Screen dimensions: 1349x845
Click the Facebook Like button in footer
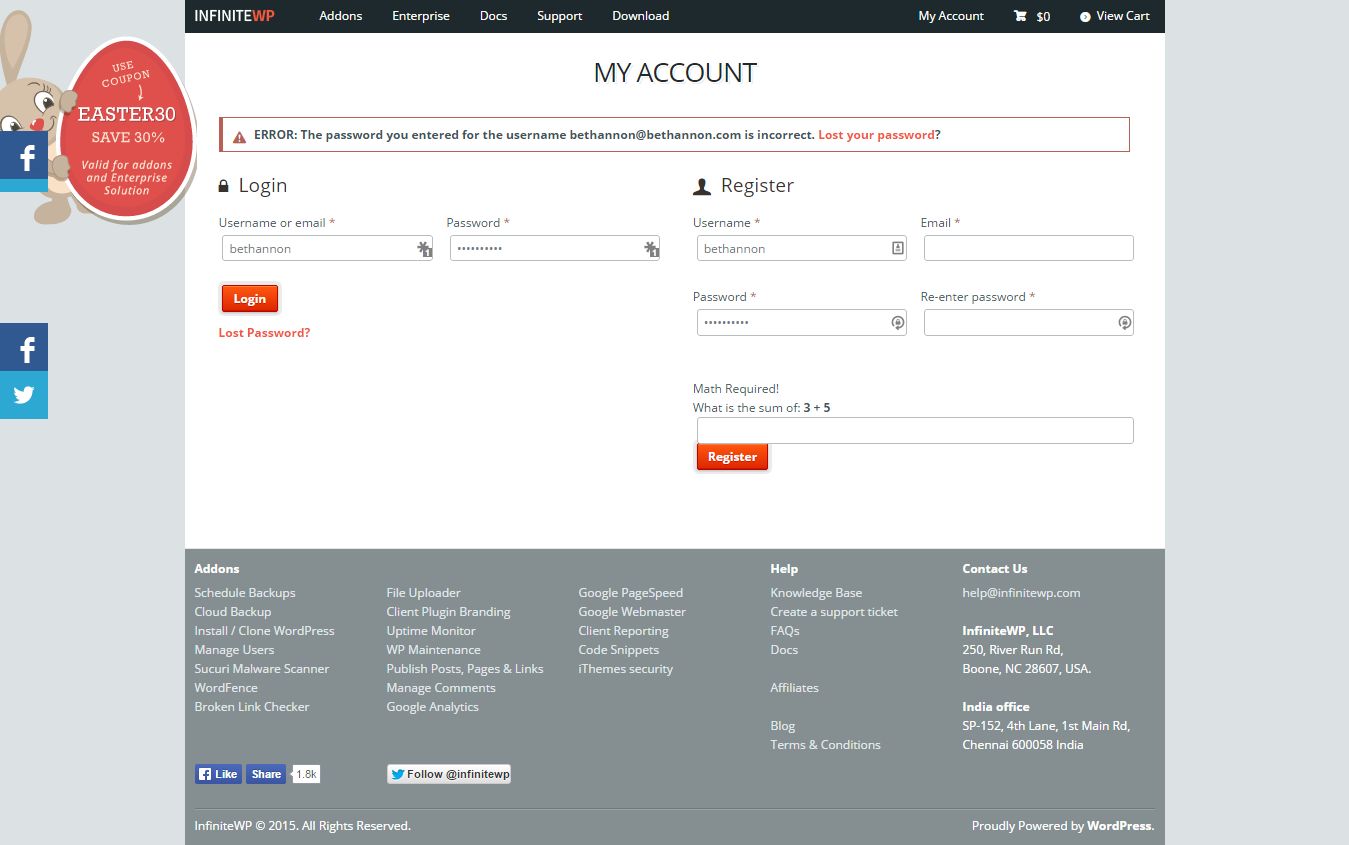coord(218,774)
